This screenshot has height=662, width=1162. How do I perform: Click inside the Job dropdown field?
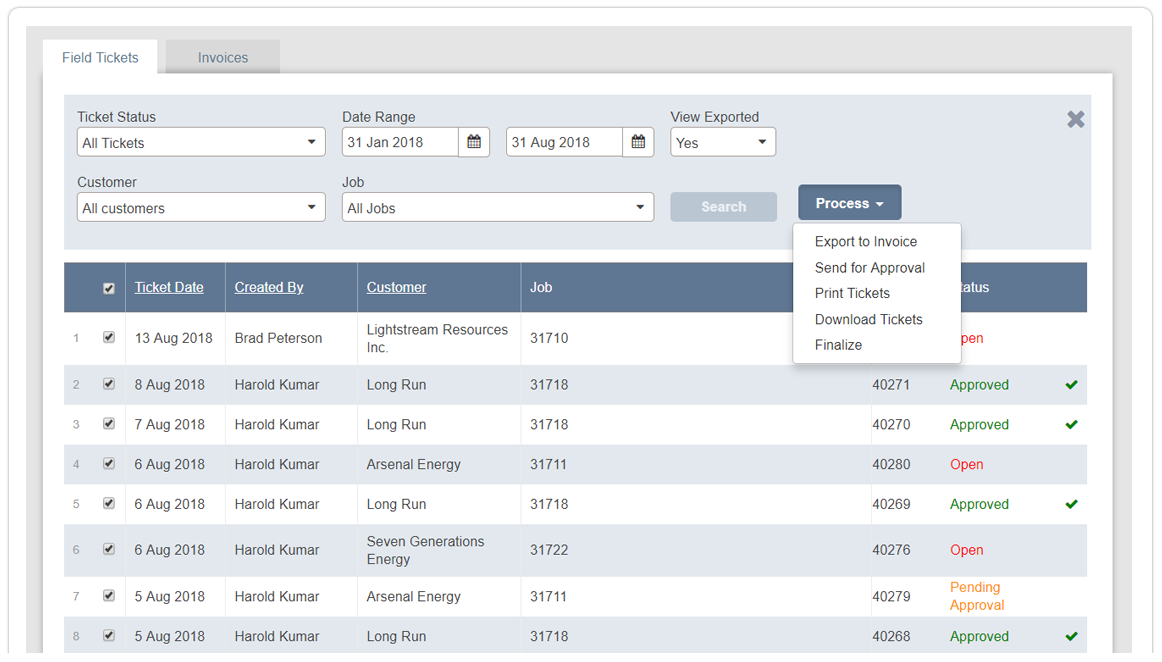point(497,207)
